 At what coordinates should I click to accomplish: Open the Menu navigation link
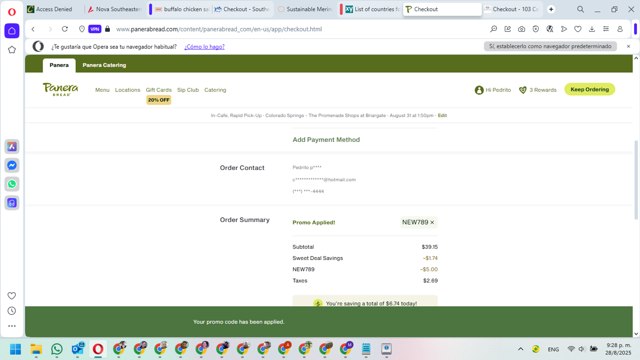[102, 90]
